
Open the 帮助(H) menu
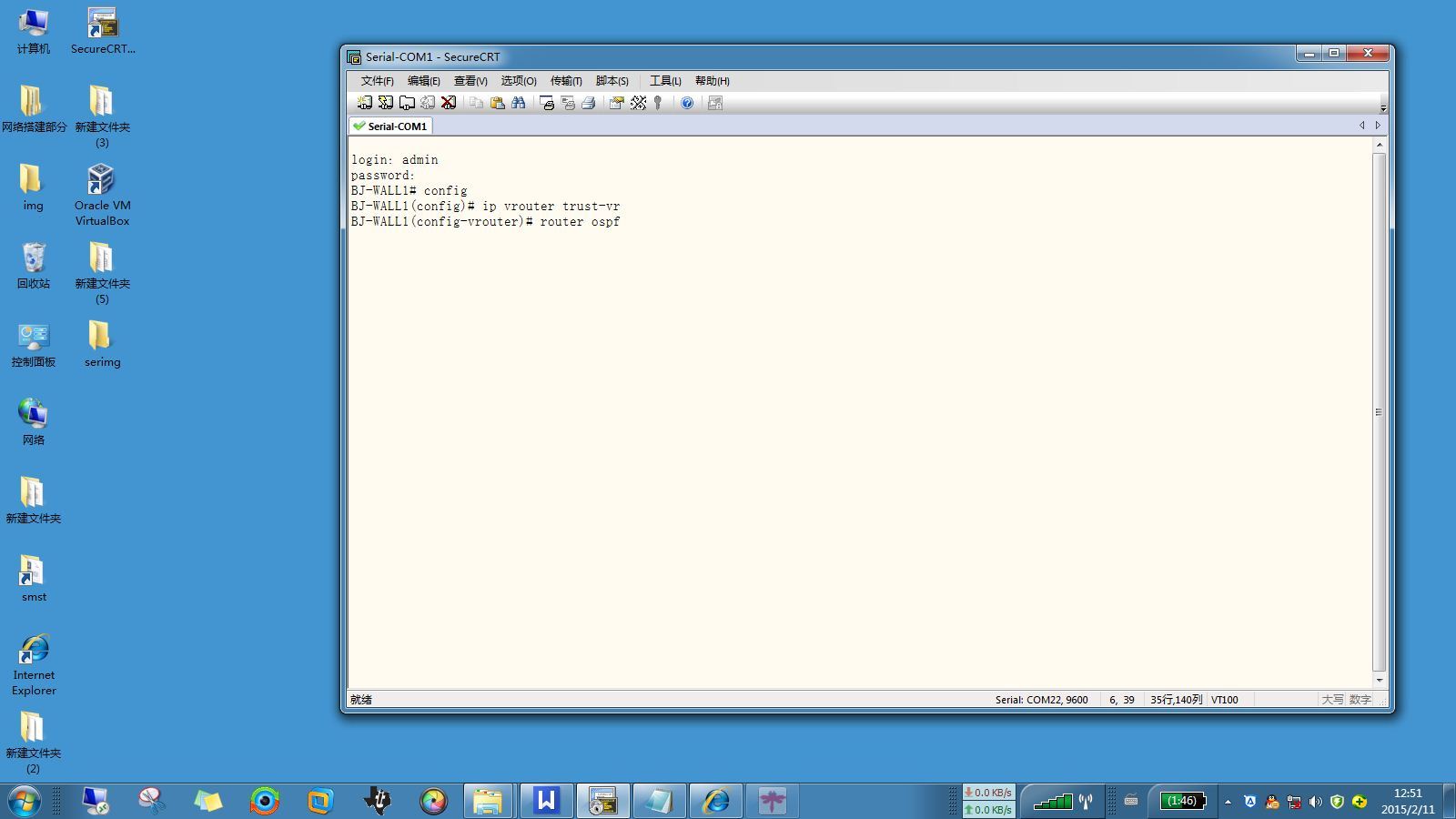712,81
